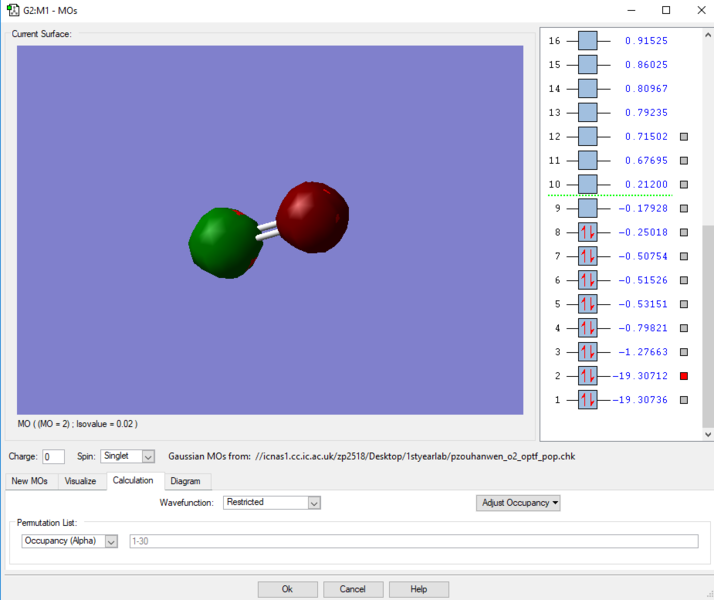Click energy value -19.30736
Screen dimensions: 714x600
coord(640,400)
